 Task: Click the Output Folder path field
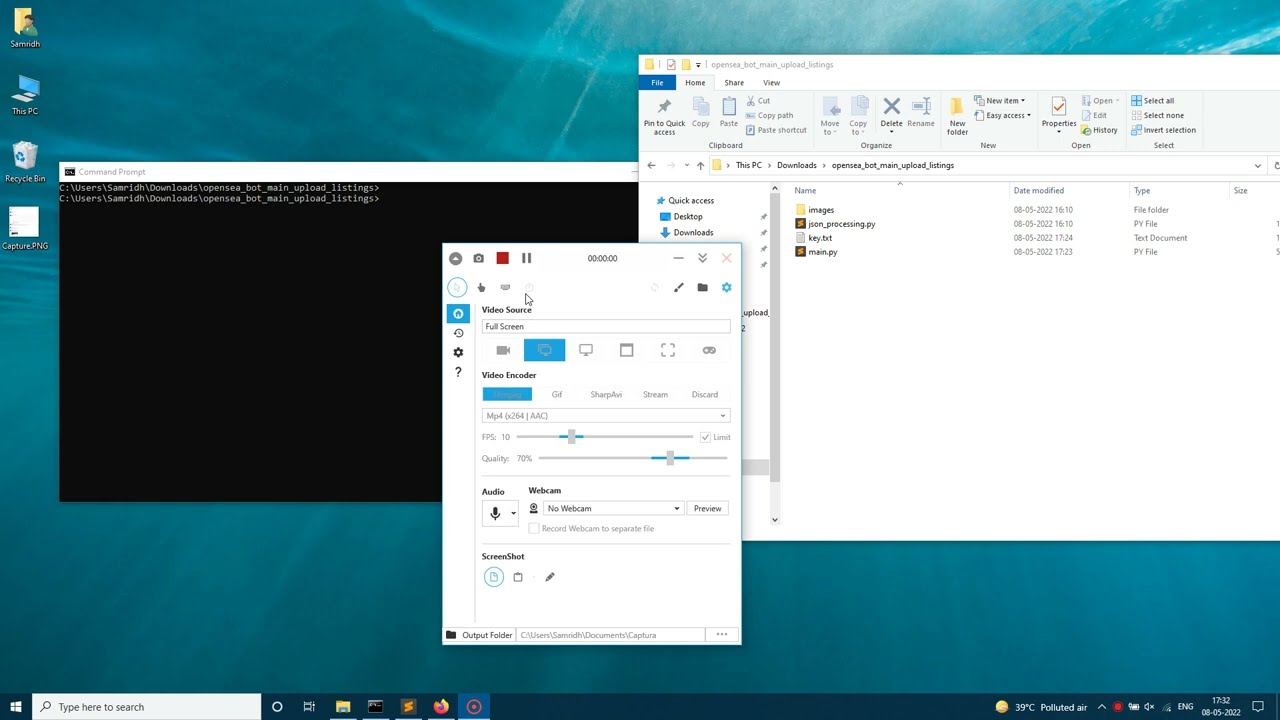610,635
